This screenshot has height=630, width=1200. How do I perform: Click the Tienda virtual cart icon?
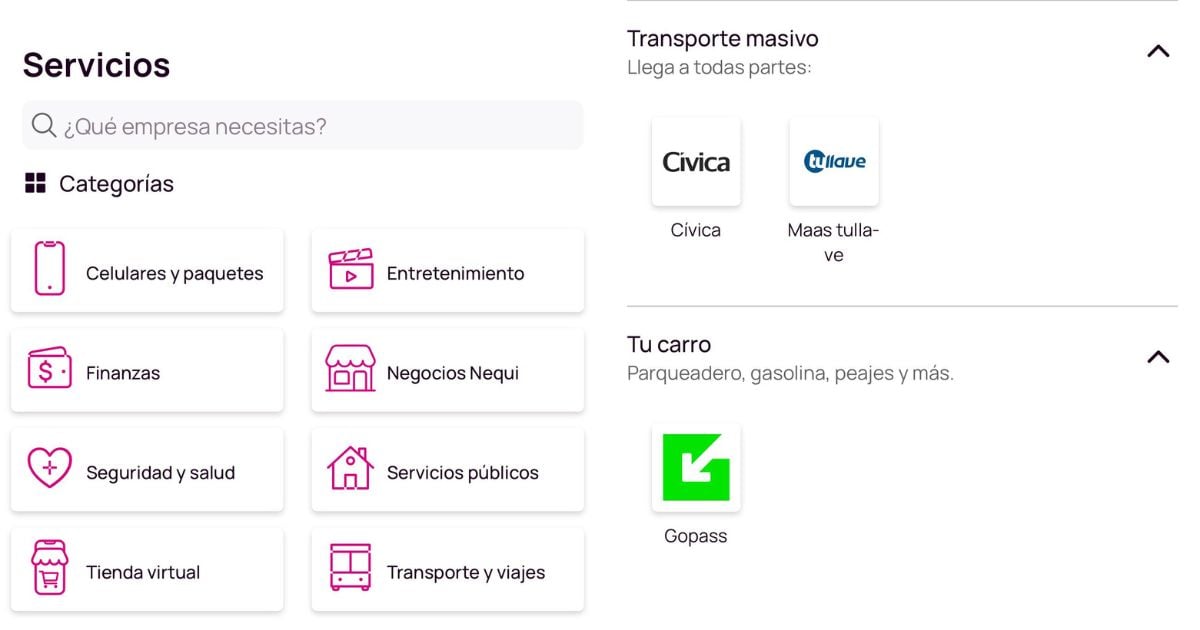click(x=49, y=568)
